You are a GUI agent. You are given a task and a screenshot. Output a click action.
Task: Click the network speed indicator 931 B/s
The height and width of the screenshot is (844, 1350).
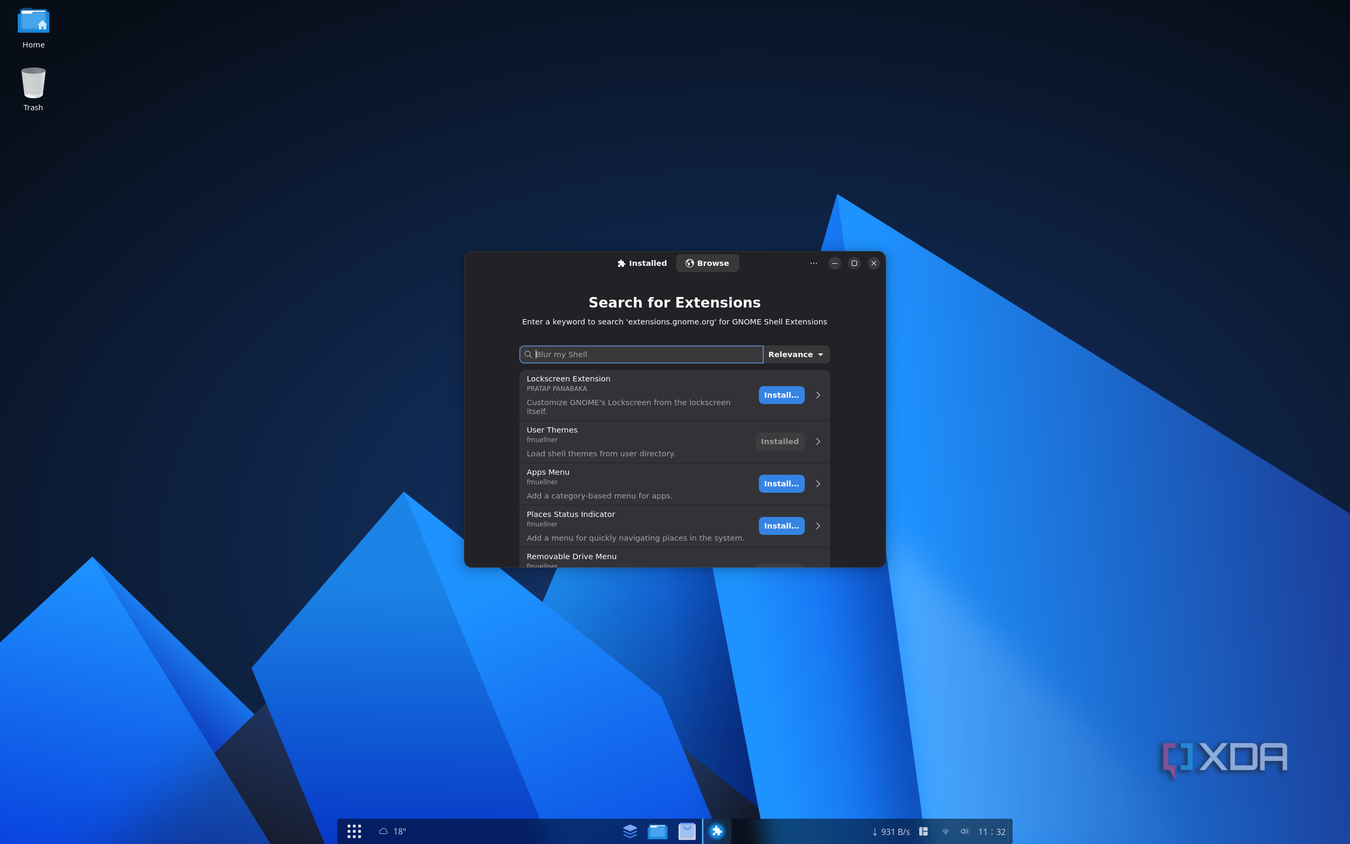[x=891, y=831]
